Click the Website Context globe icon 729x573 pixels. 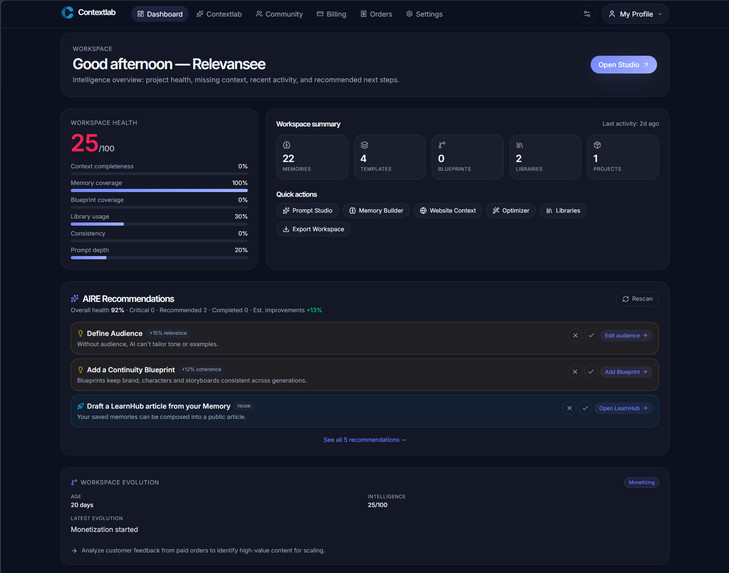click(x=423, y=211)
